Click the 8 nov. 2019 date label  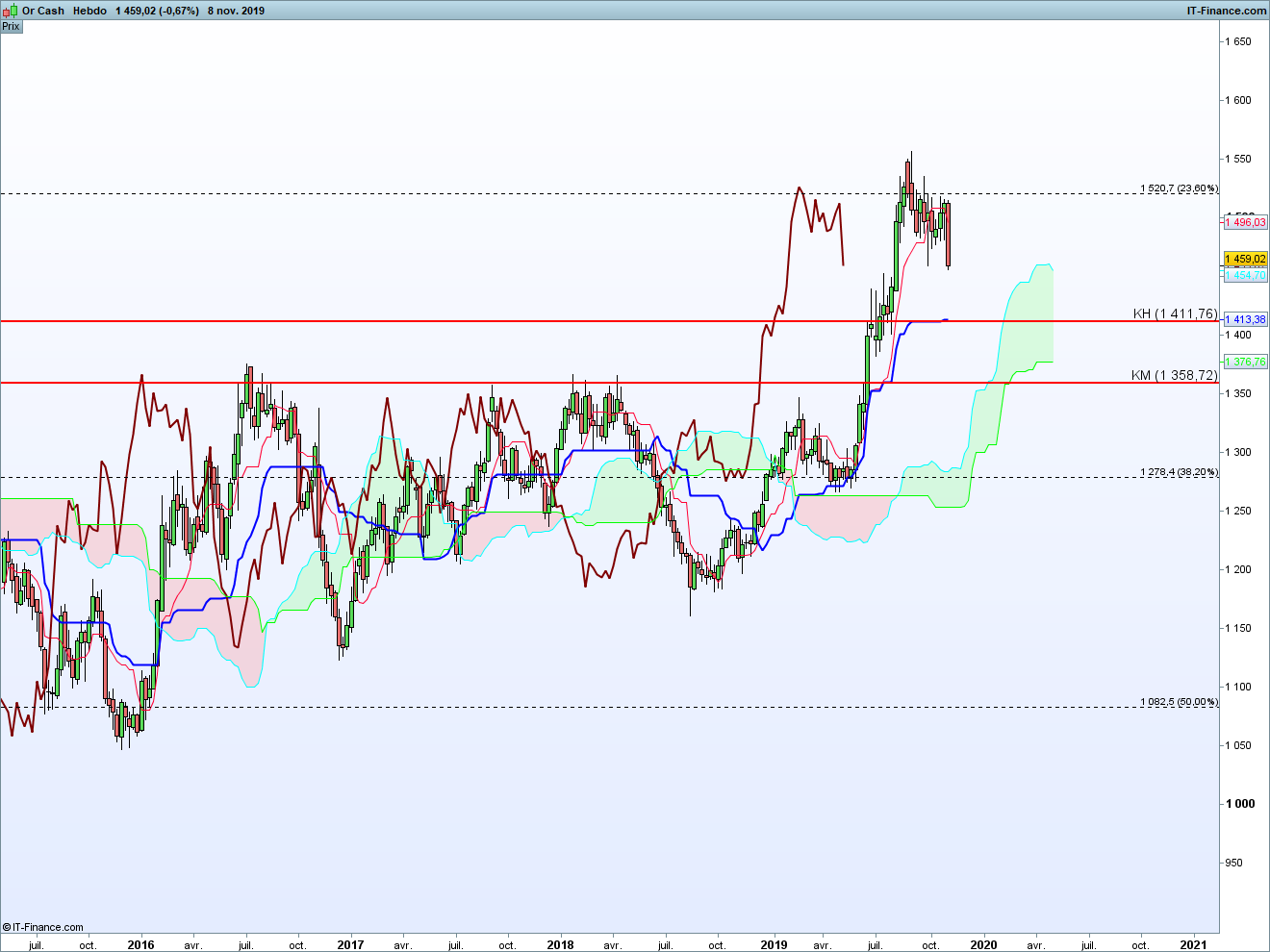(x=236, y=11)
